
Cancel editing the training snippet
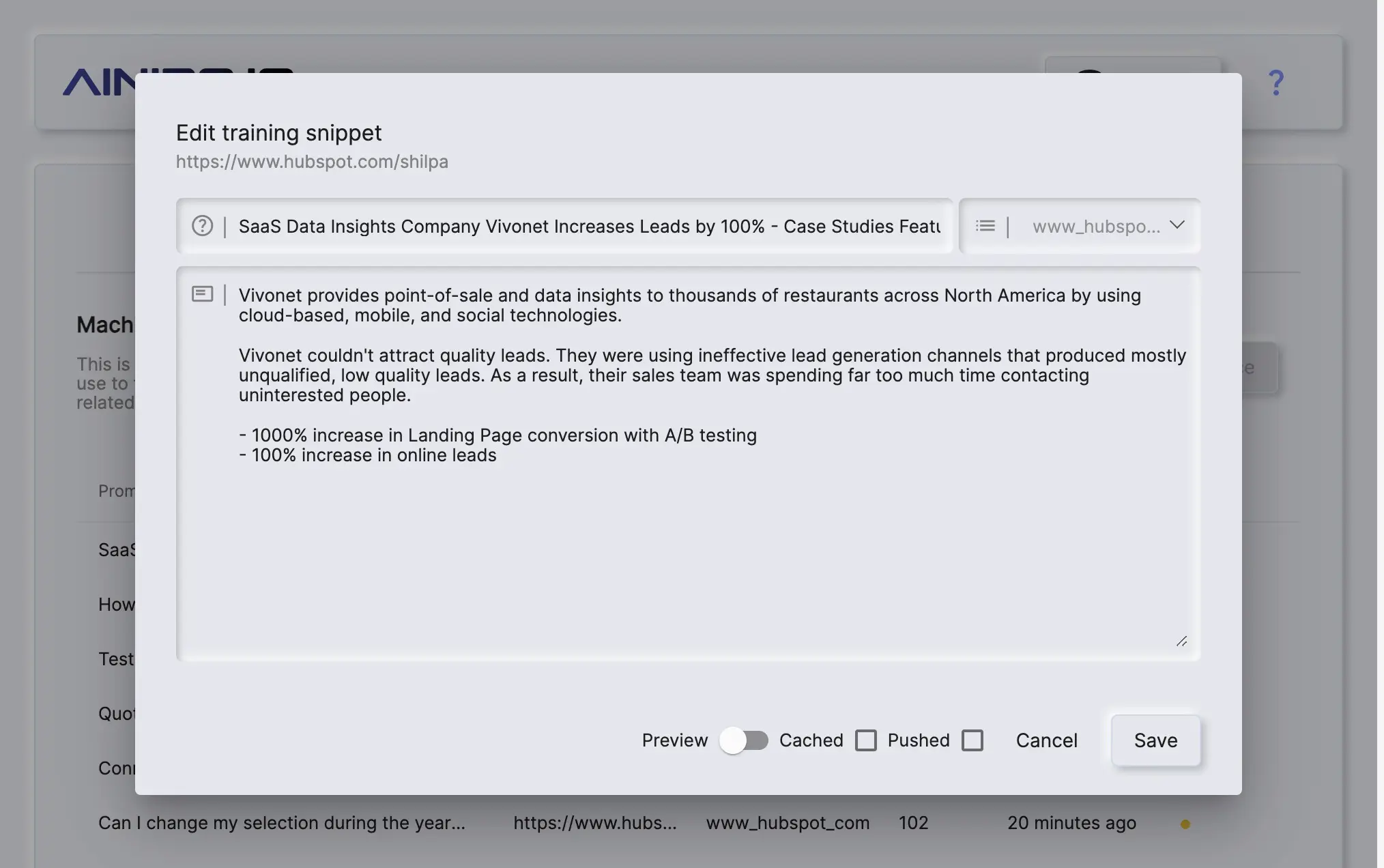point(1046,740)
